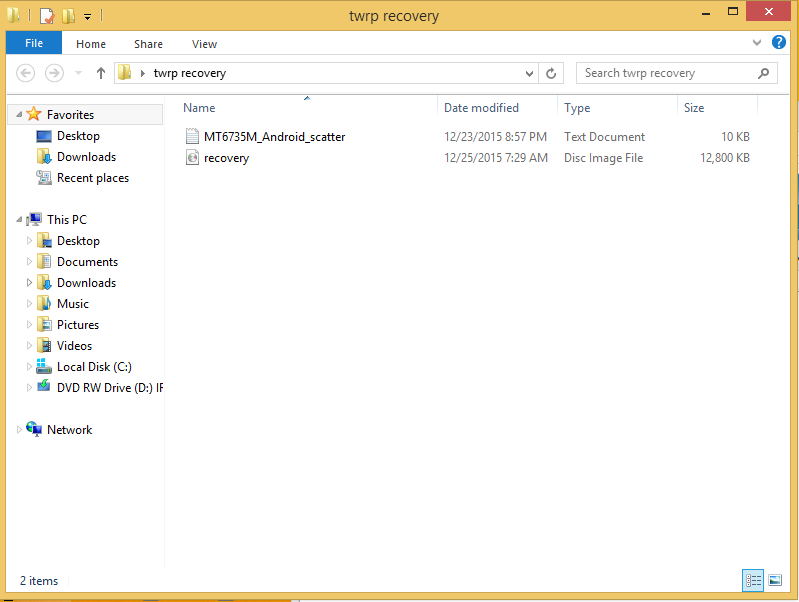
Task: Click the New folder icon in title bar
Action: 68,16
